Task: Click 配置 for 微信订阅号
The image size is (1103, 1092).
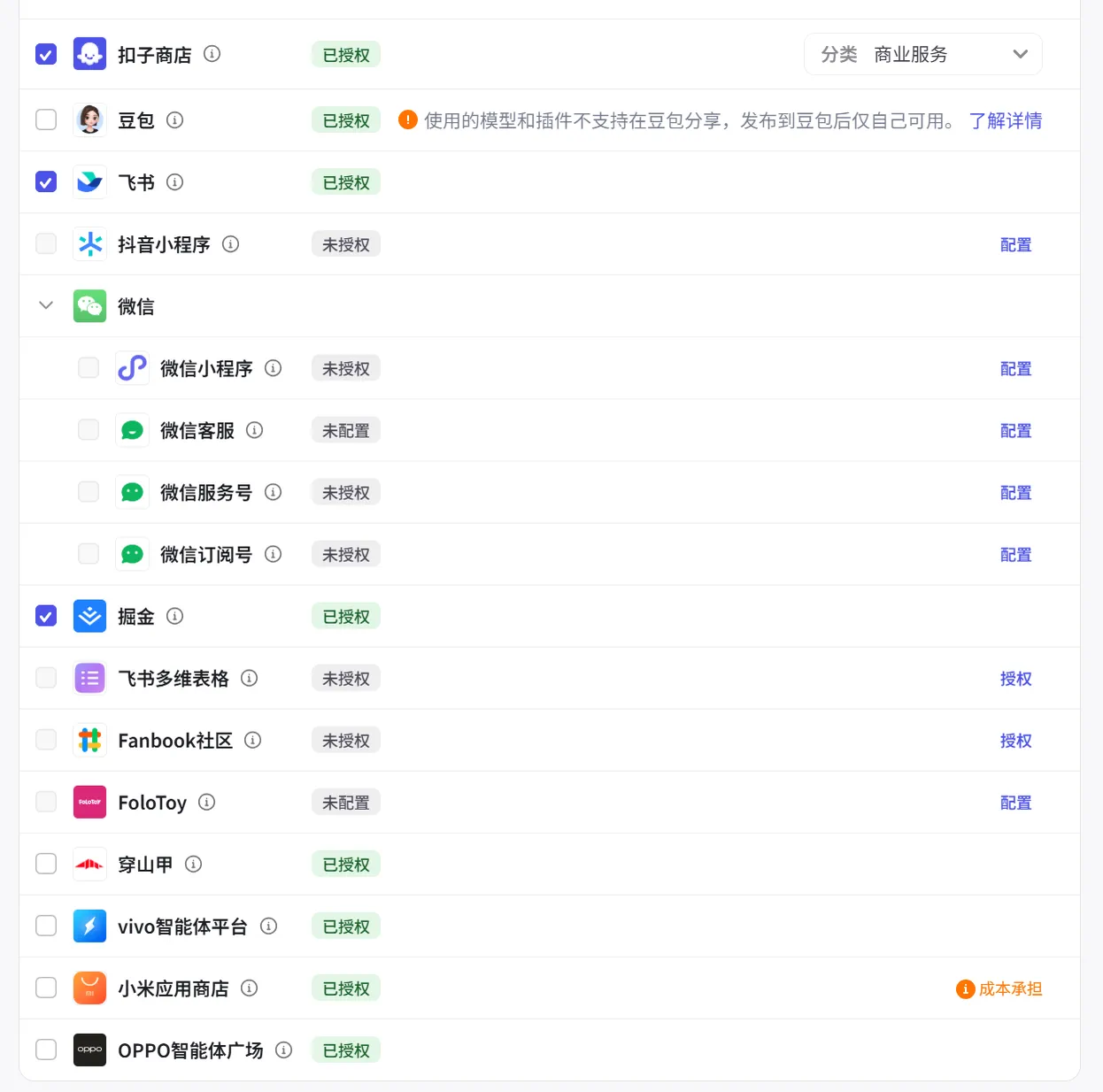Action: [x=1015, y=554]
